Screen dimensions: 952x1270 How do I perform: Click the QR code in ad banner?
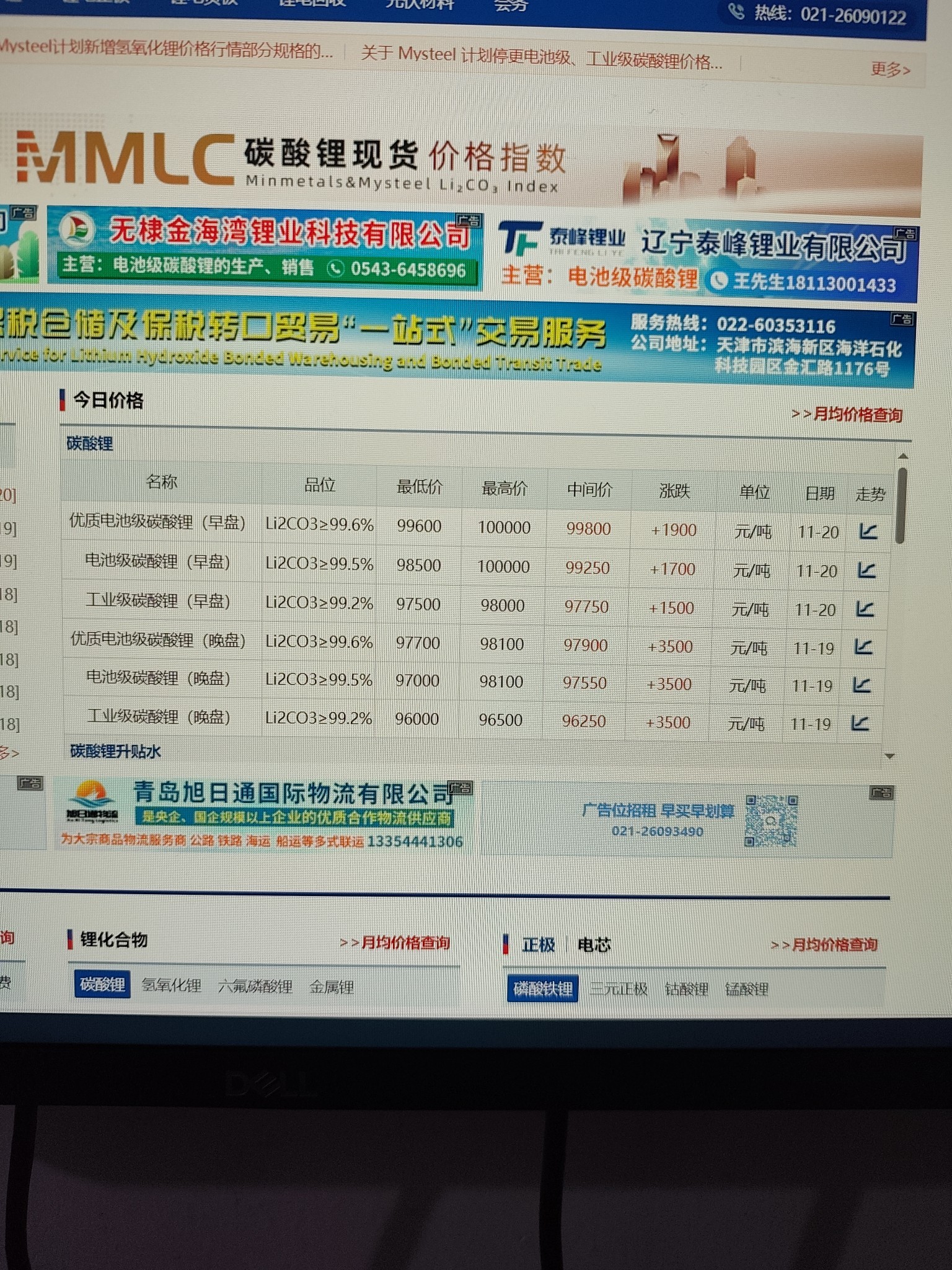pos(771,821)
